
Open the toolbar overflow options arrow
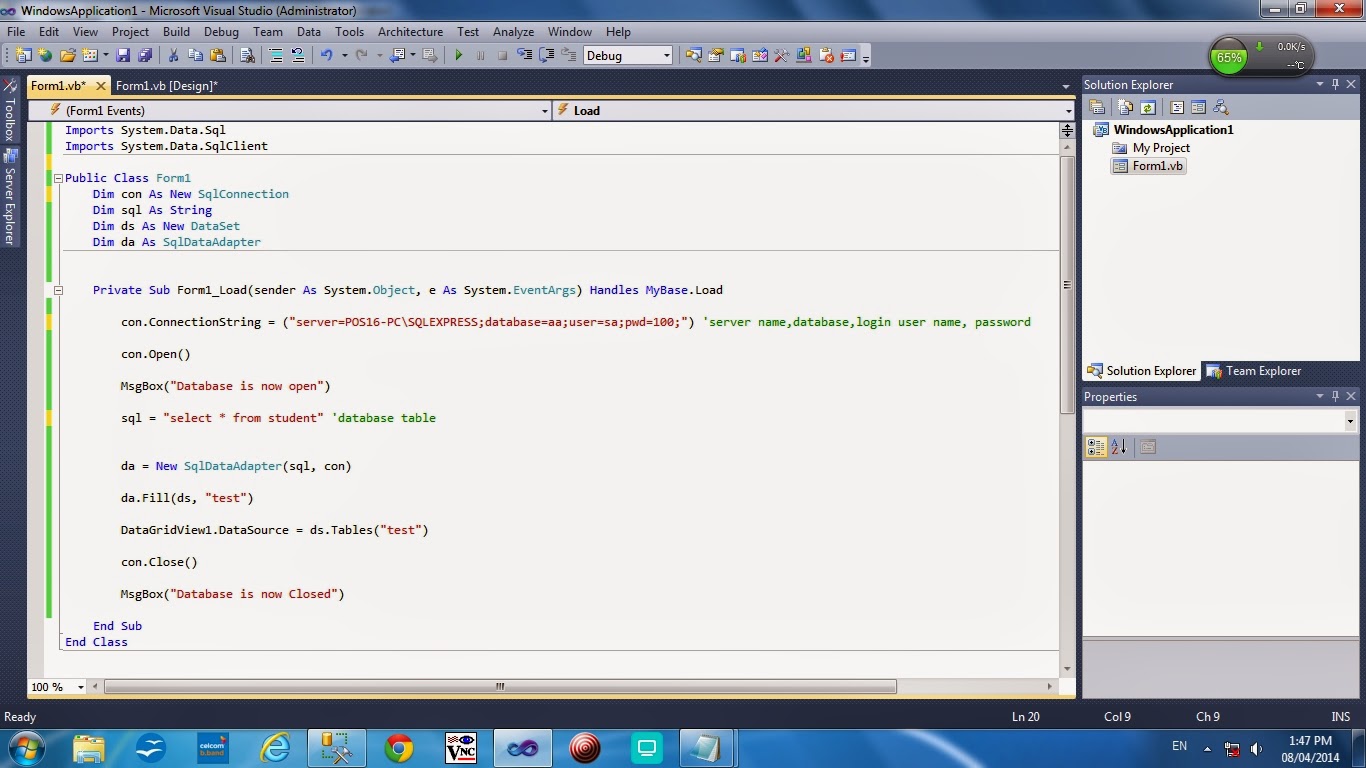(x=866, y=57)
